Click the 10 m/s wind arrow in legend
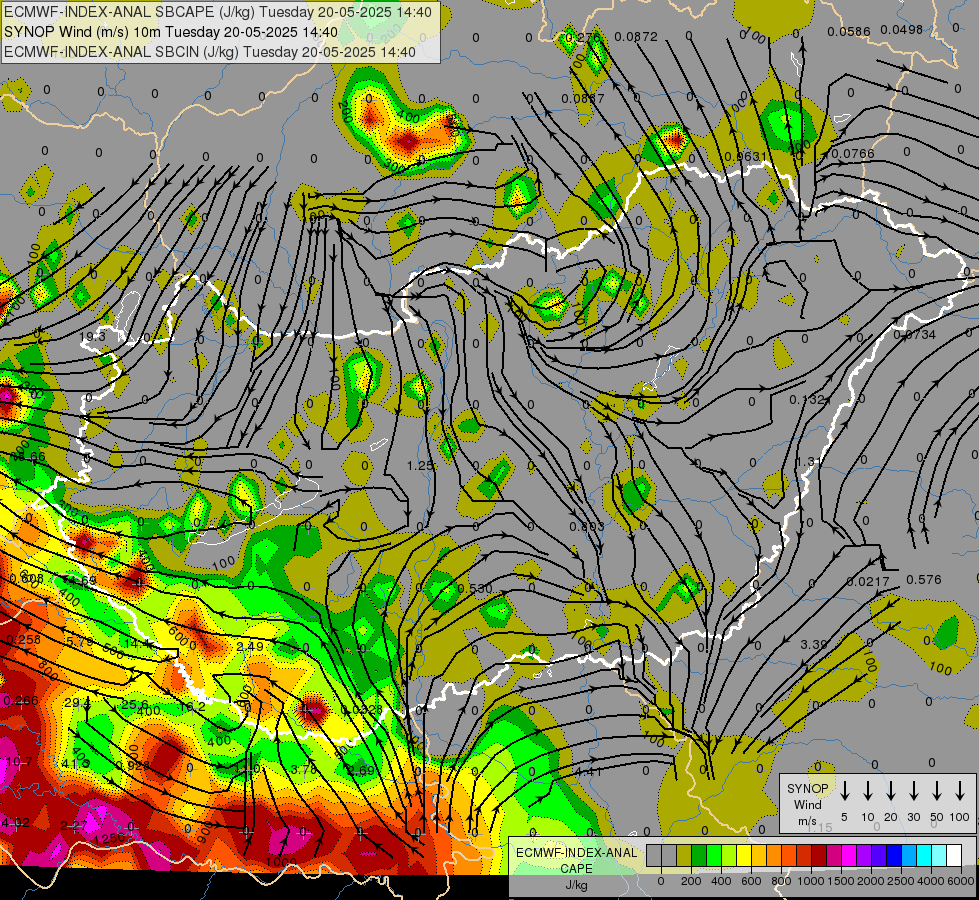This screenshot has width=979, height=900. click(x=867, y=791)
